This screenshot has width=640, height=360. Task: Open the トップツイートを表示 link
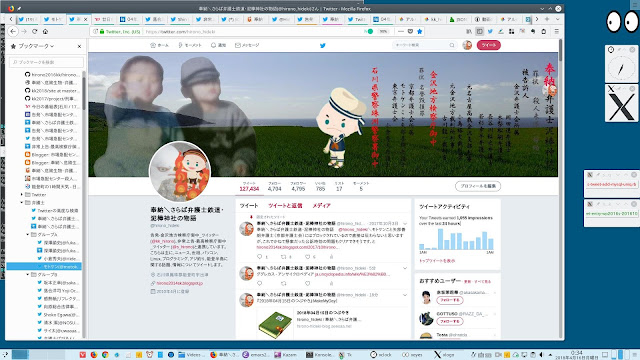[x=437, y=260]
